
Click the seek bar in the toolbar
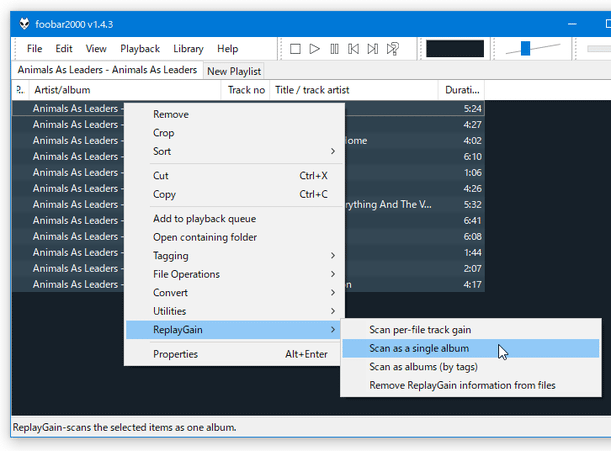pos(599,49)
